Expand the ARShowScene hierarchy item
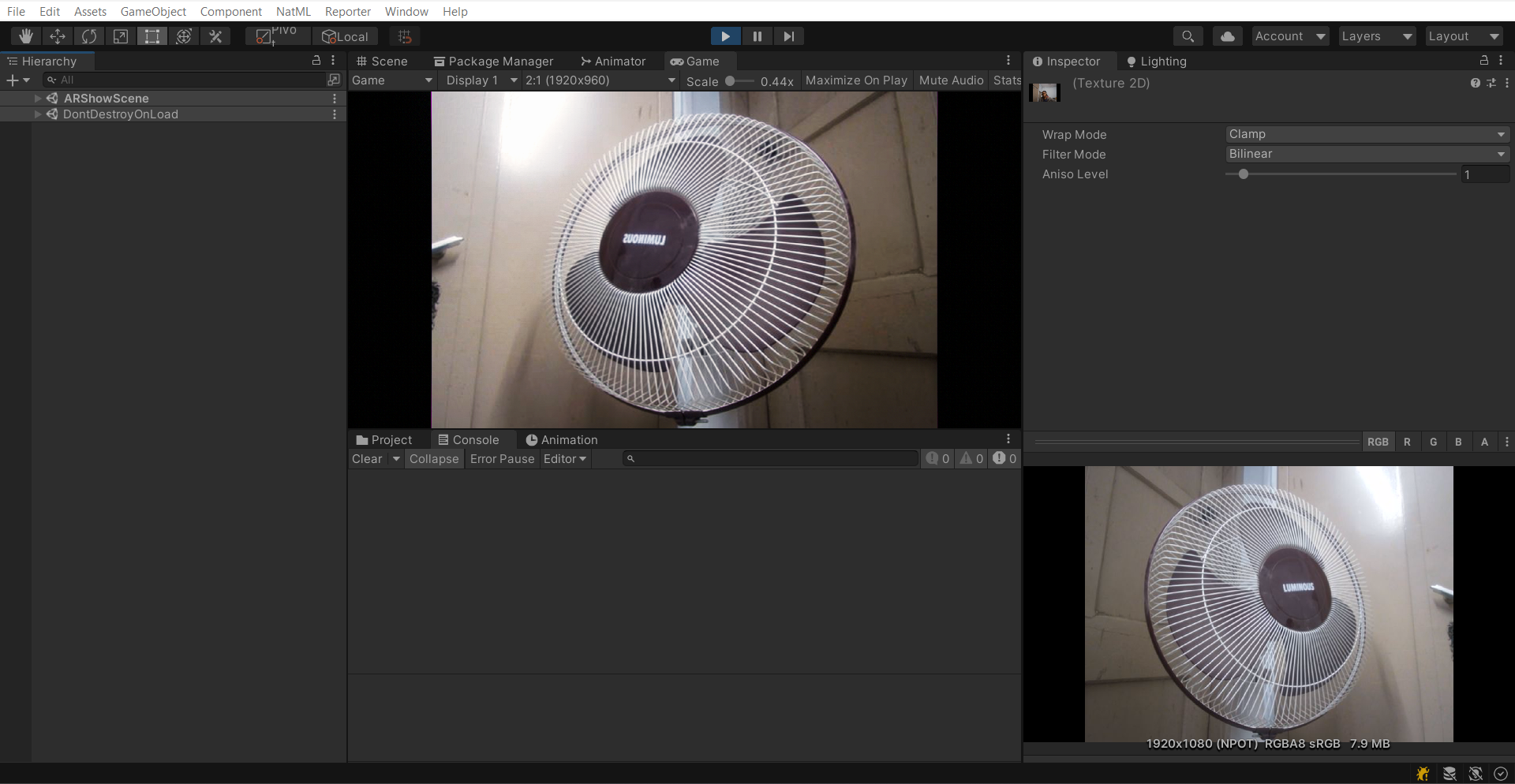 tap(36, 98)
